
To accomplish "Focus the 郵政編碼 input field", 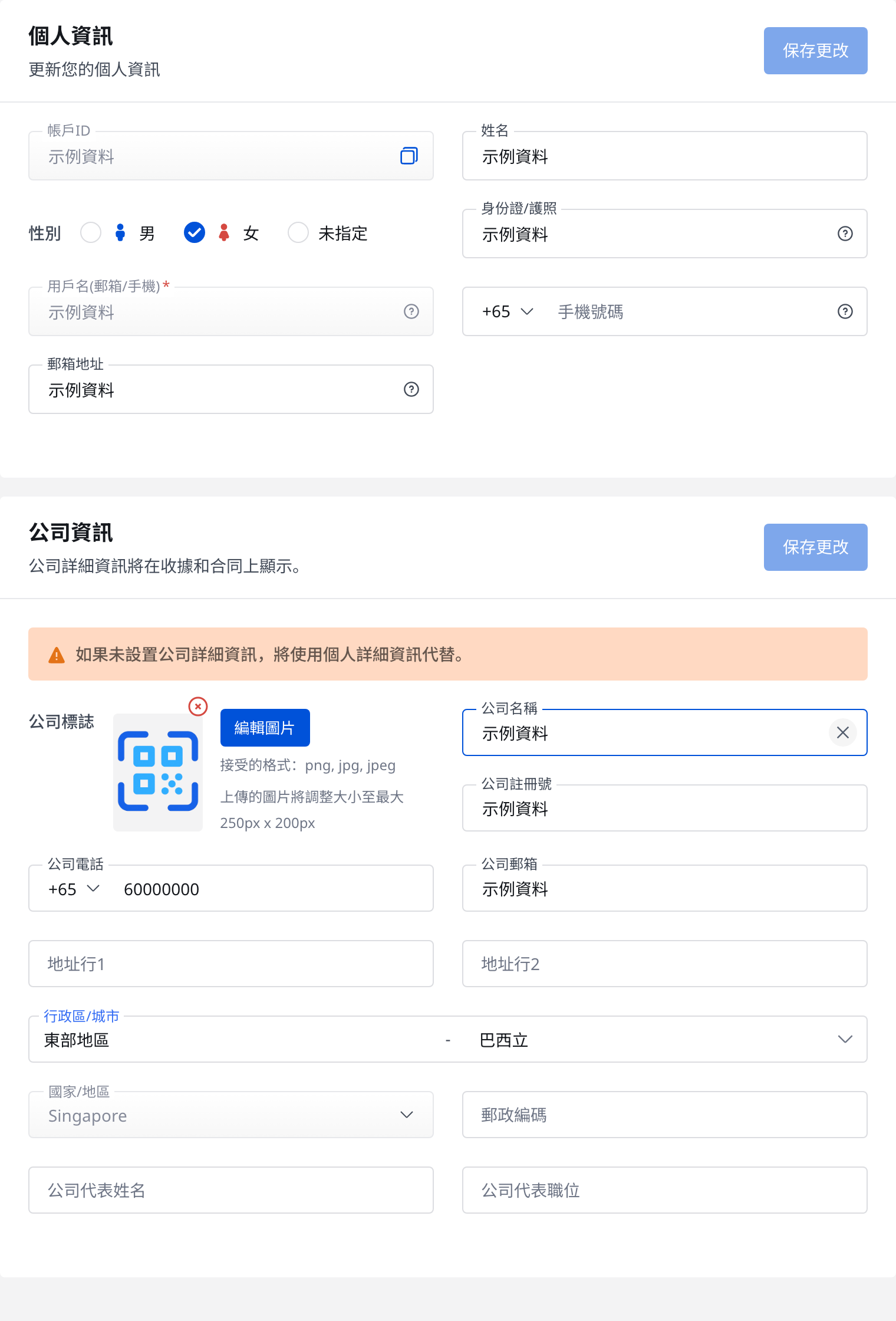I will pyautogui.click(x=665, y=1115).
